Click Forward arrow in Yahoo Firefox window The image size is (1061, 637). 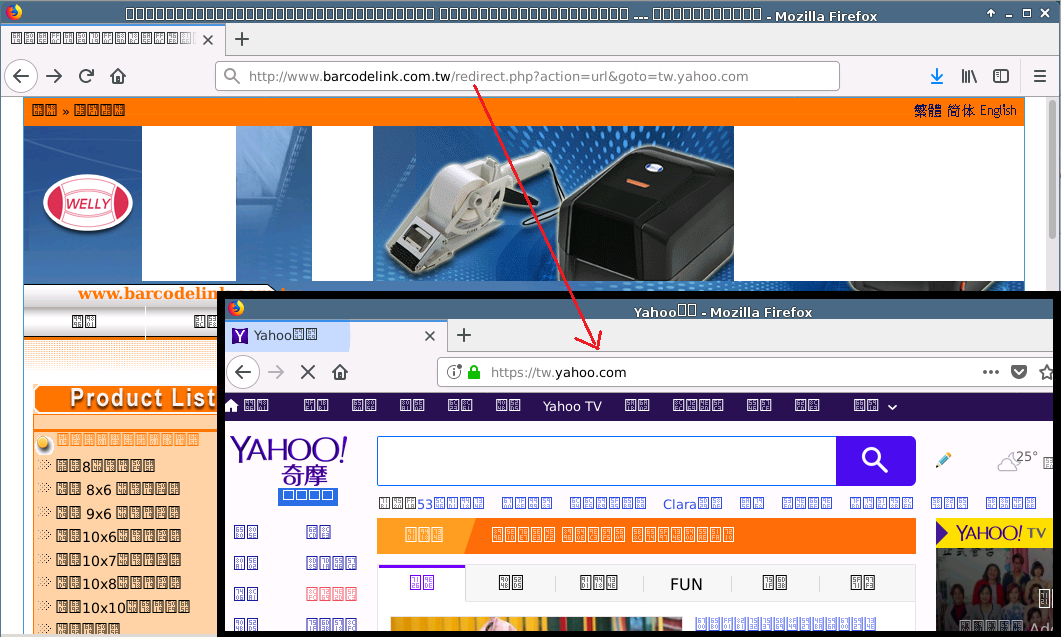point(275,372)
